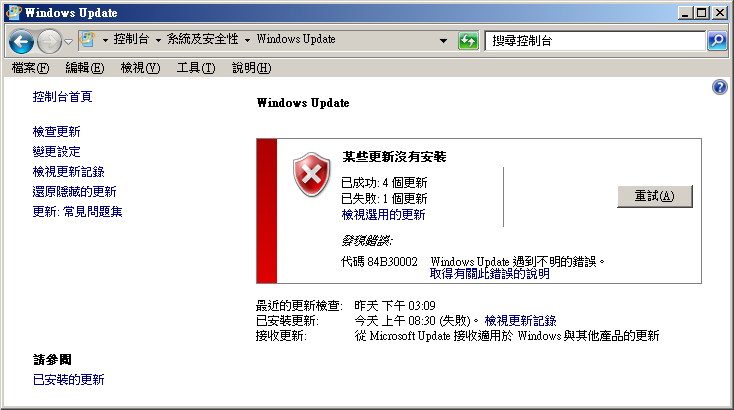Expand the dropdown arrow before 系統及安全性 breadcrumb
Viewport: 734px width, 410px height.
click(158, 41)
